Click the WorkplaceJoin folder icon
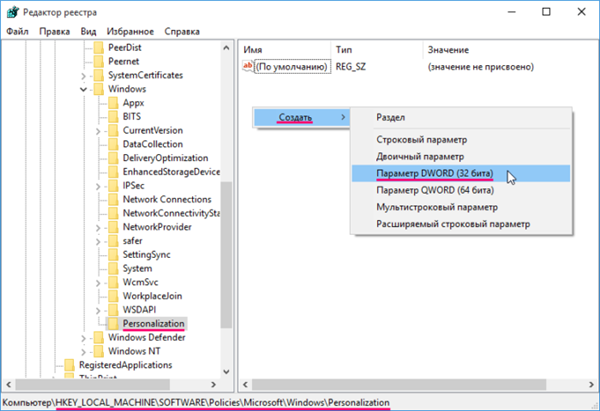The width and height of the screenshot is (600, 411). (x=113, y=296)
